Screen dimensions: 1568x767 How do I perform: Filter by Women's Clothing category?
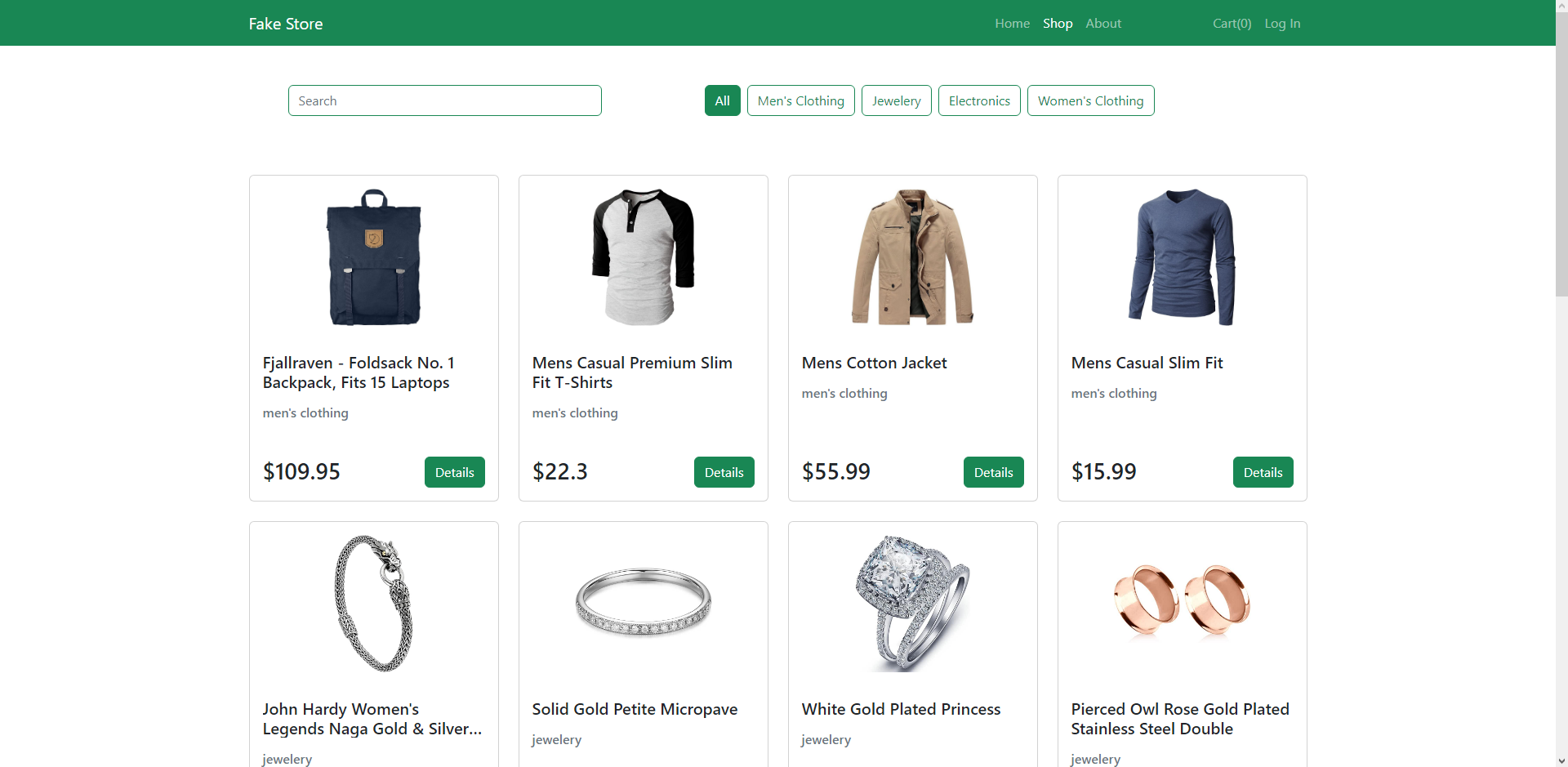pos(1090,100)
